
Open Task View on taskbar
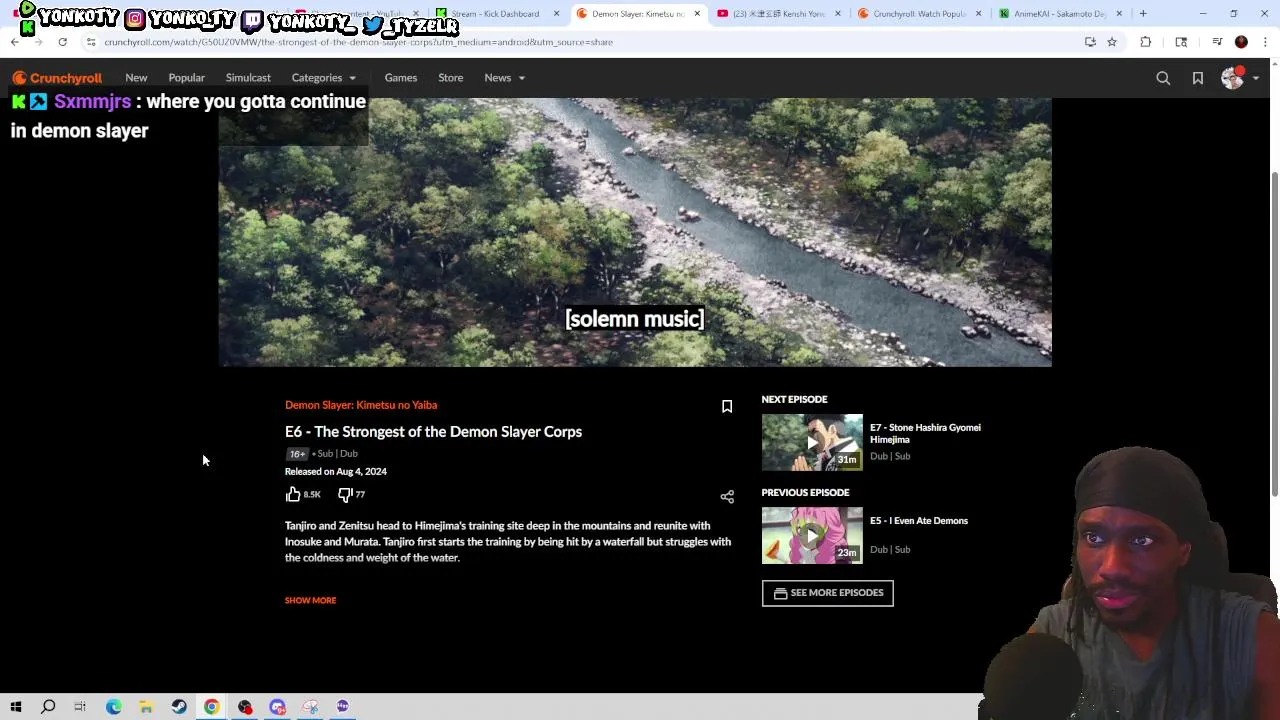(80, 707)
